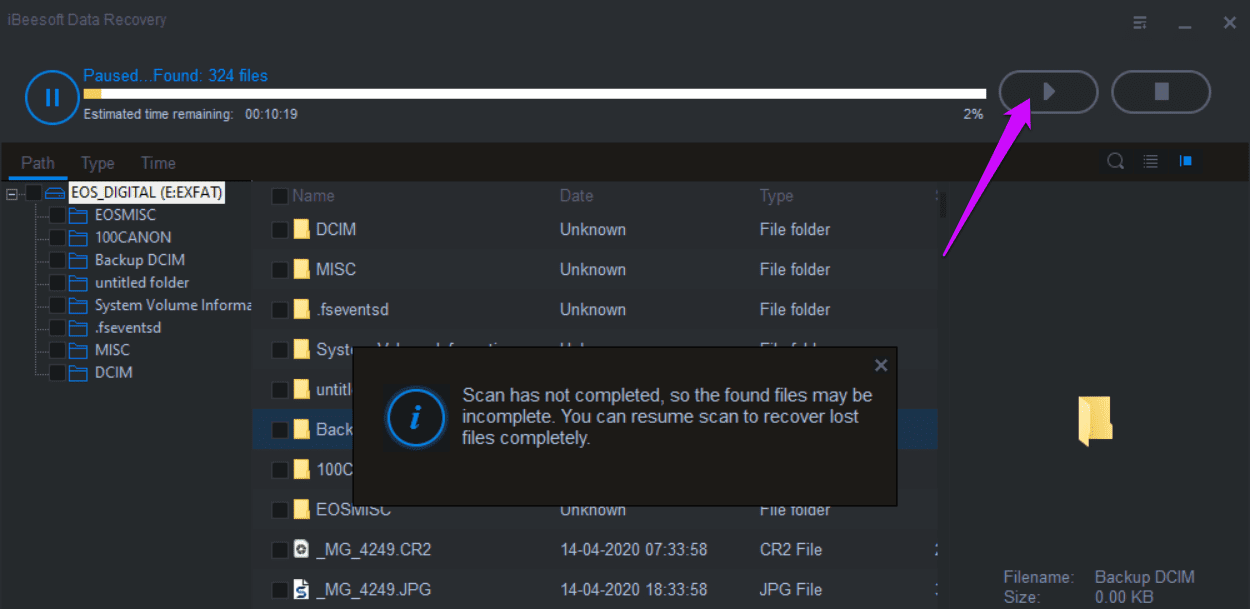This screenshot has height=609, width=1250.
Task: Tick checkbox for MISC row in list
Action: tap(280, 269)
